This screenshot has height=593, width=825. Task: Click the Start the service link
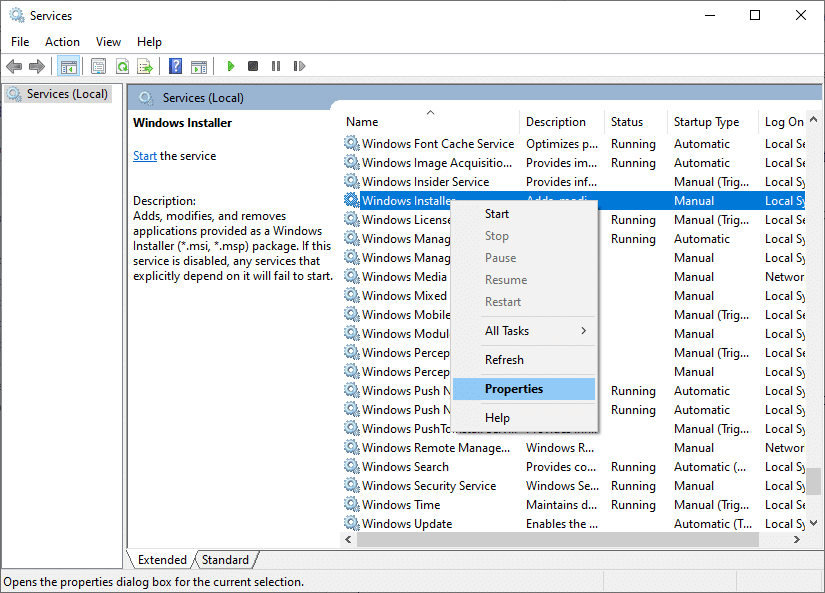click(145, 156)
